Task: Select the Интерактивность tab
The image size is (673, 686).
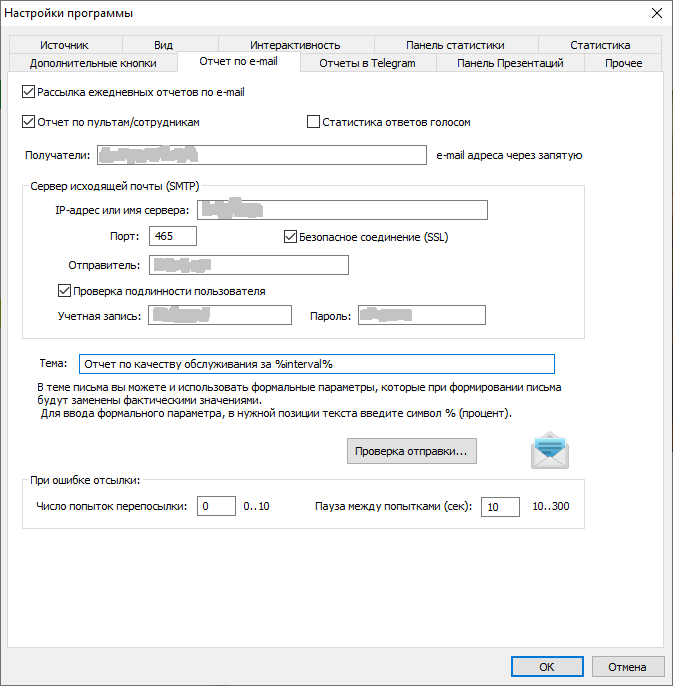Action: (x=295, y=45)
